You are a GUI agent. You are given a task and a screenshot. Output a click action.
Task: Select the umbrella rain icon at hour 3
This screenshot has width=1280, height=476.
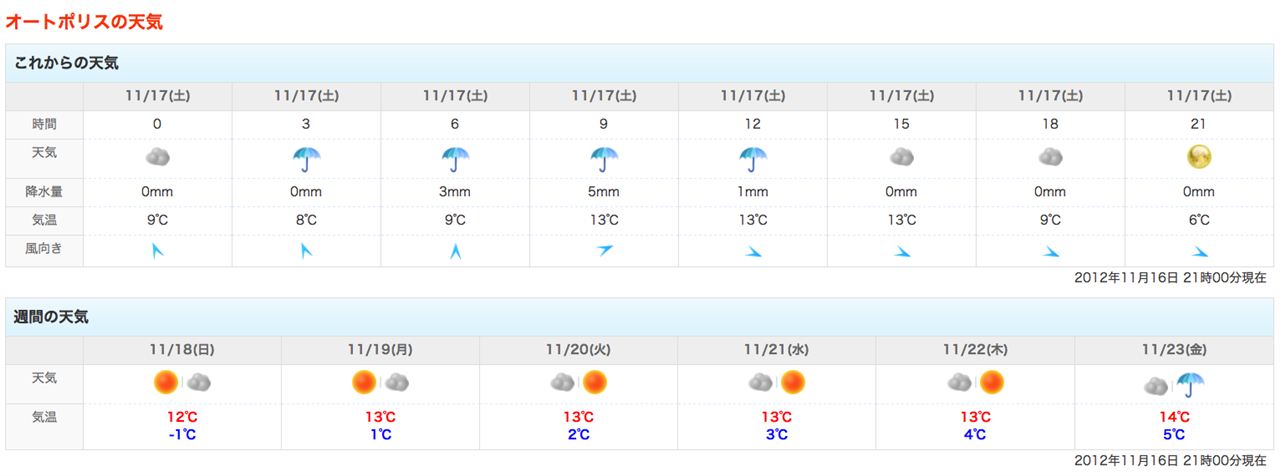point(306,159)
